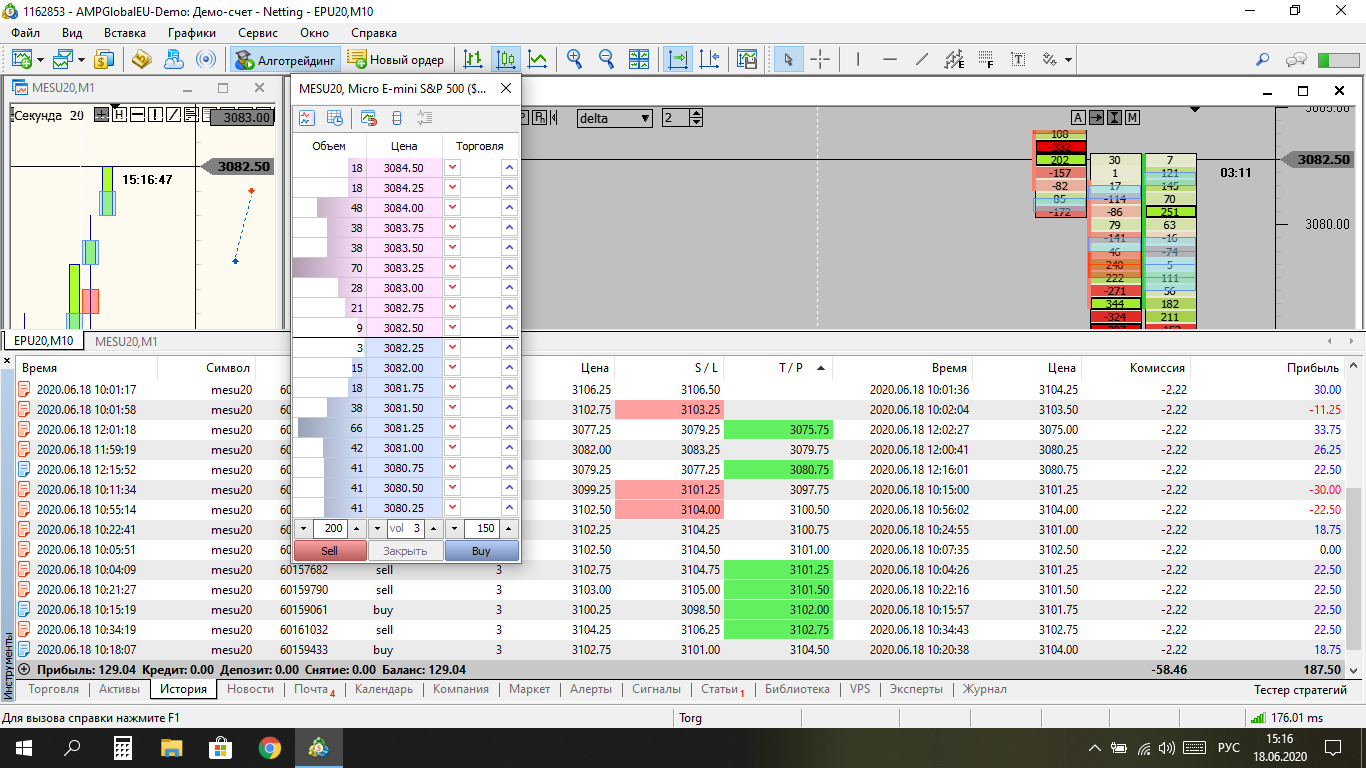Pick the horizontal line drawing tool
Screen dimensions: 1366x768
tap(890, 59)
